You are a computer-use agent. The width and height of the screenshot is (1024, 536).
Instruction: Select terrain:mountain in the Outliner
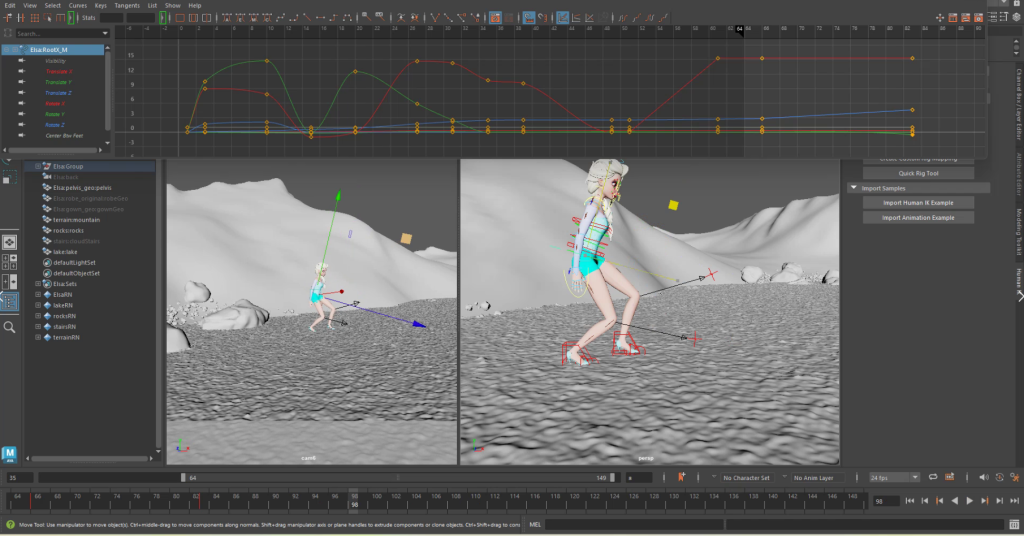point(76,220)
